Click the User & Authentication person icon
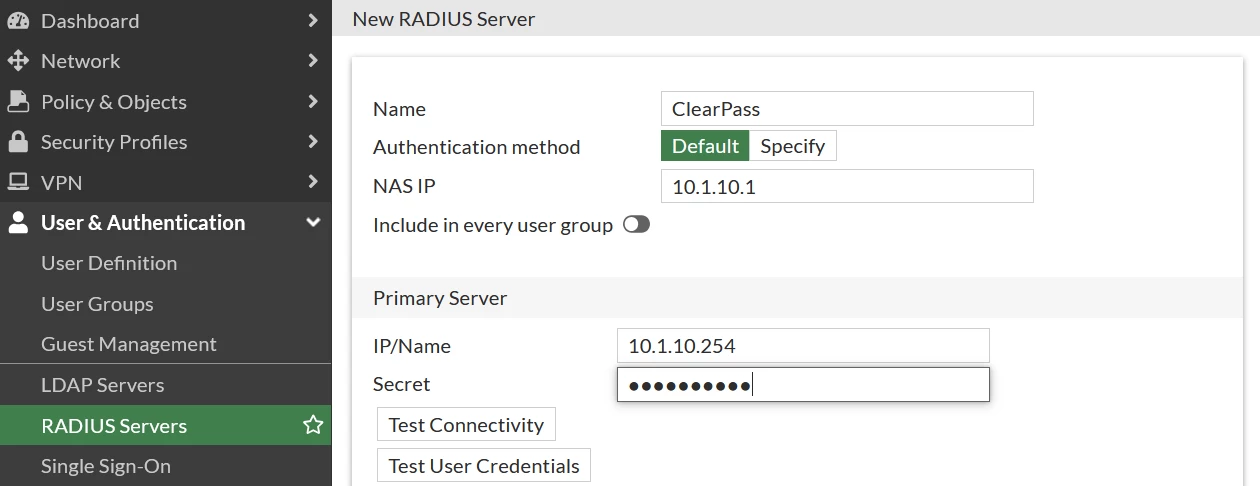1260x486 pixels. tap(18, 223)
